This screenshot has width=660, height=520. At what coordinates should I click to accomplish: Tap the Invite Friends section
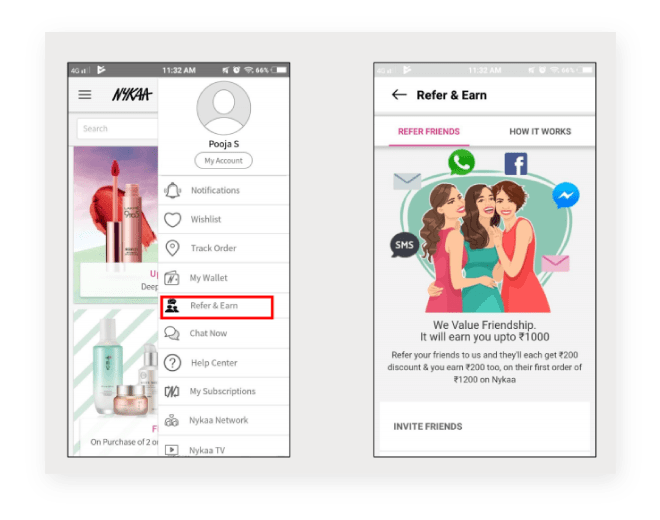(x=484, y=427)
